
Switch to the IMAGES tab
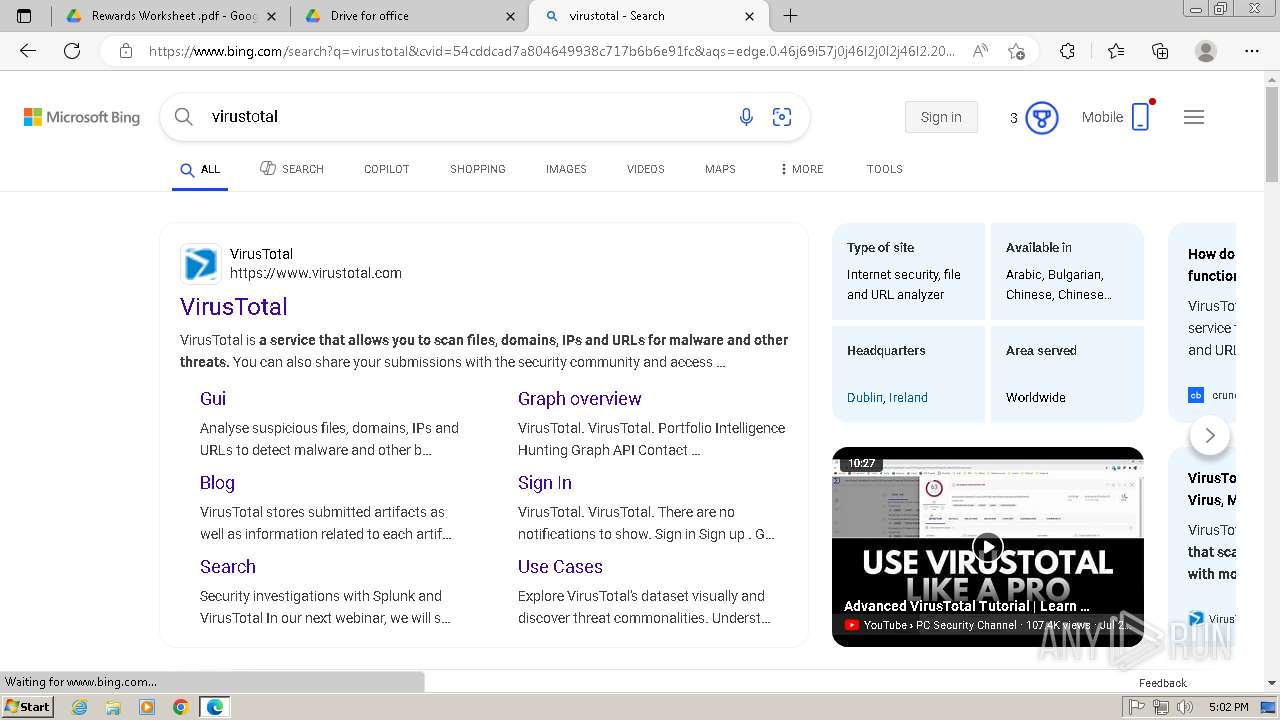click(x=566, y=169)
